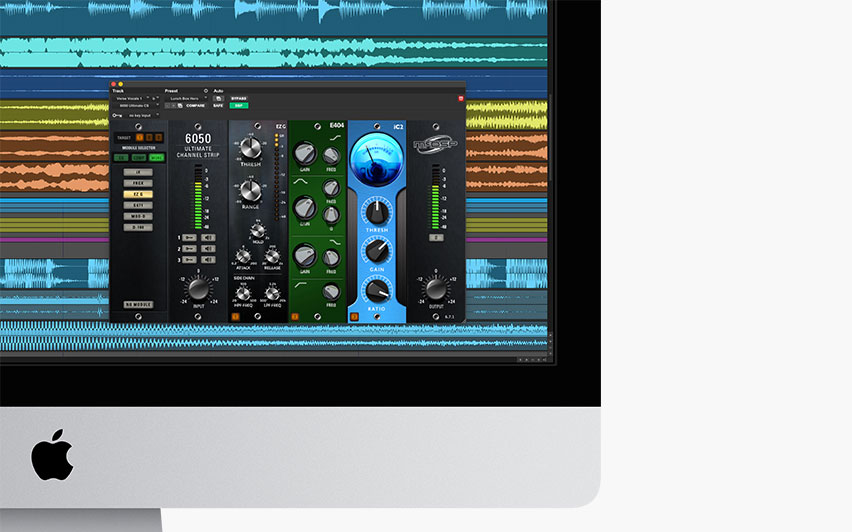Open the Lunch Box Hero preset dropdown
Viewport: 852px width, 532px height.
pos(186,98)
